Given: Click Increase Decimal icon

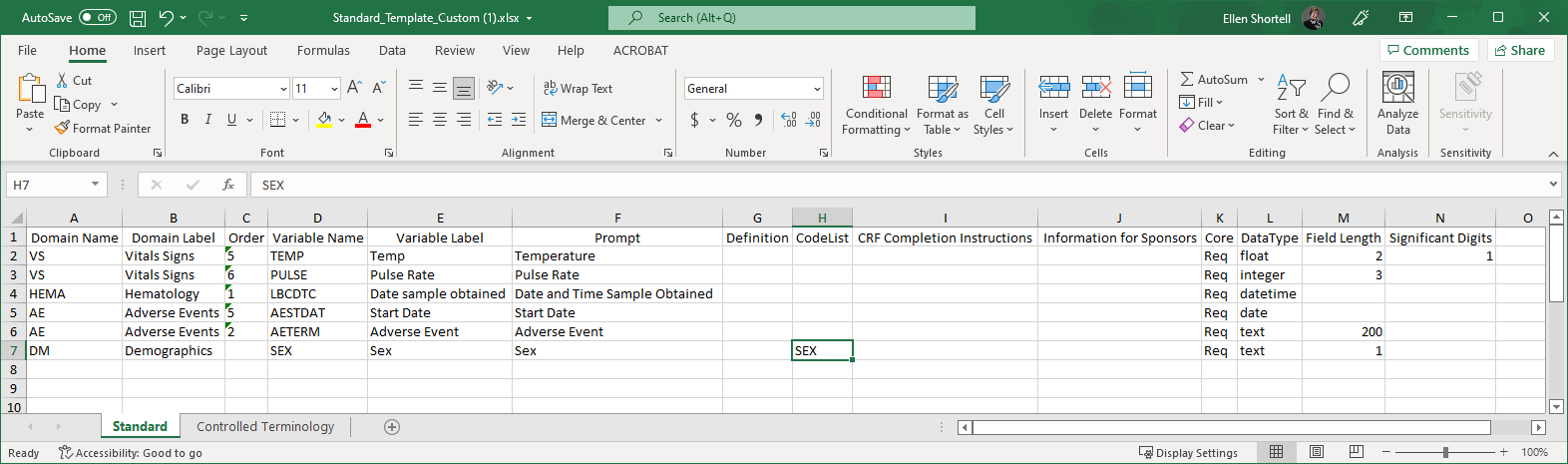Looking at the screenshot, I should click(789, 120).
